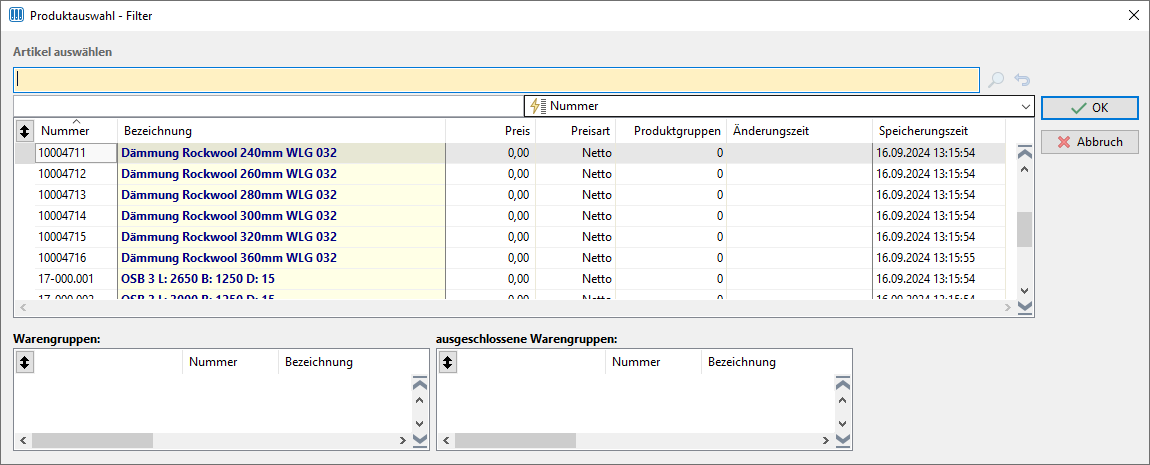Click left scroll arrow in ausgeschlossene Warengruppen list
The image size is (1150, 465).
tap(445, 440)
